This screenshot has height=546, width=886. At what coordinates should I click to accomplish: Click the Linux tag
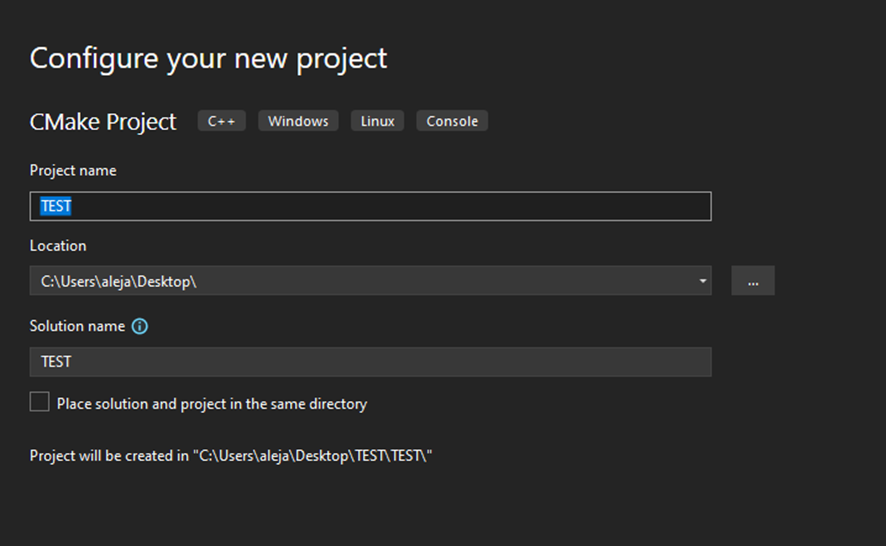(x=377, y=121)
